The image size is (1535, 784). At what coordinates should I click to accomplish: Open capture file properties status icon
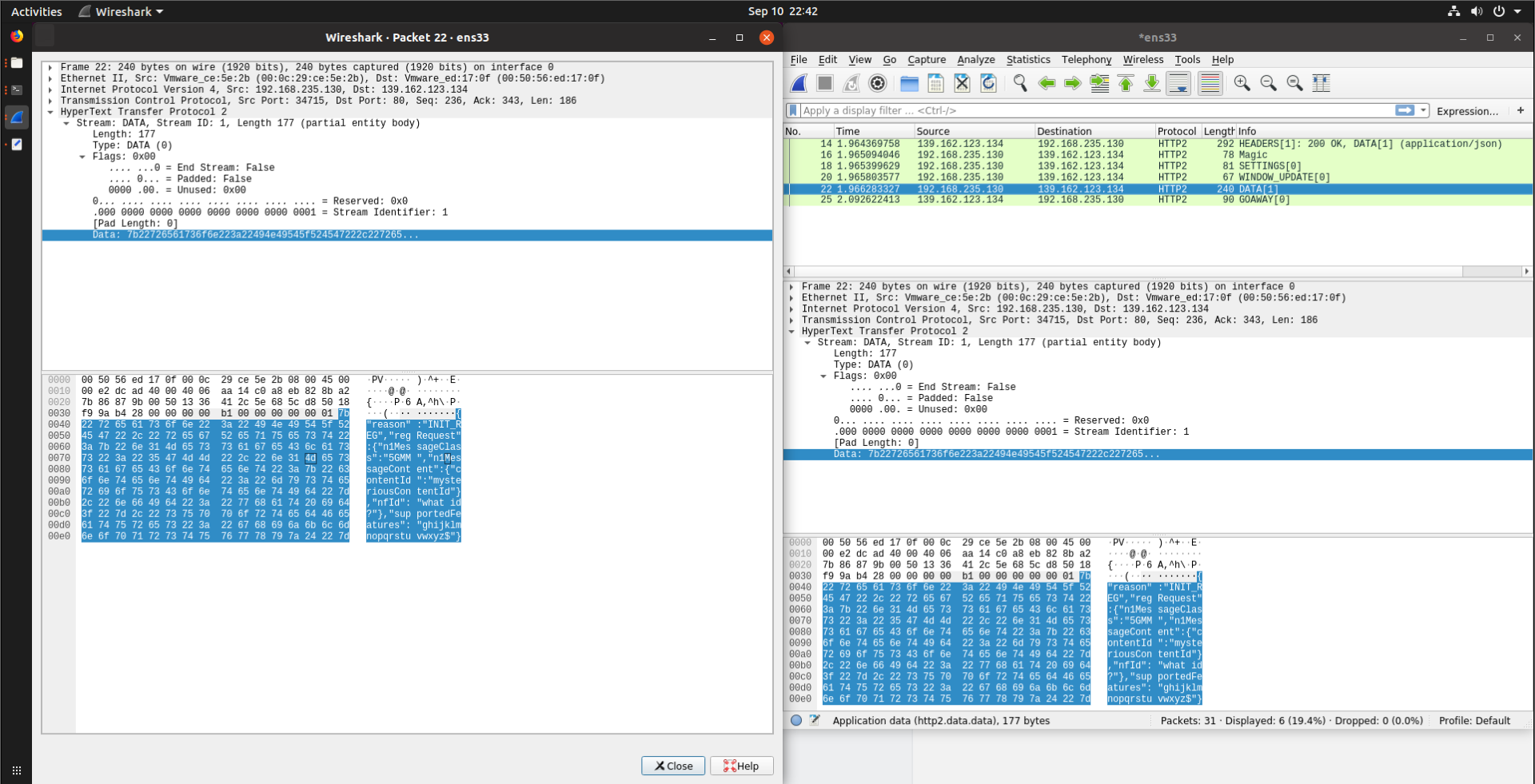click(796, 720)
